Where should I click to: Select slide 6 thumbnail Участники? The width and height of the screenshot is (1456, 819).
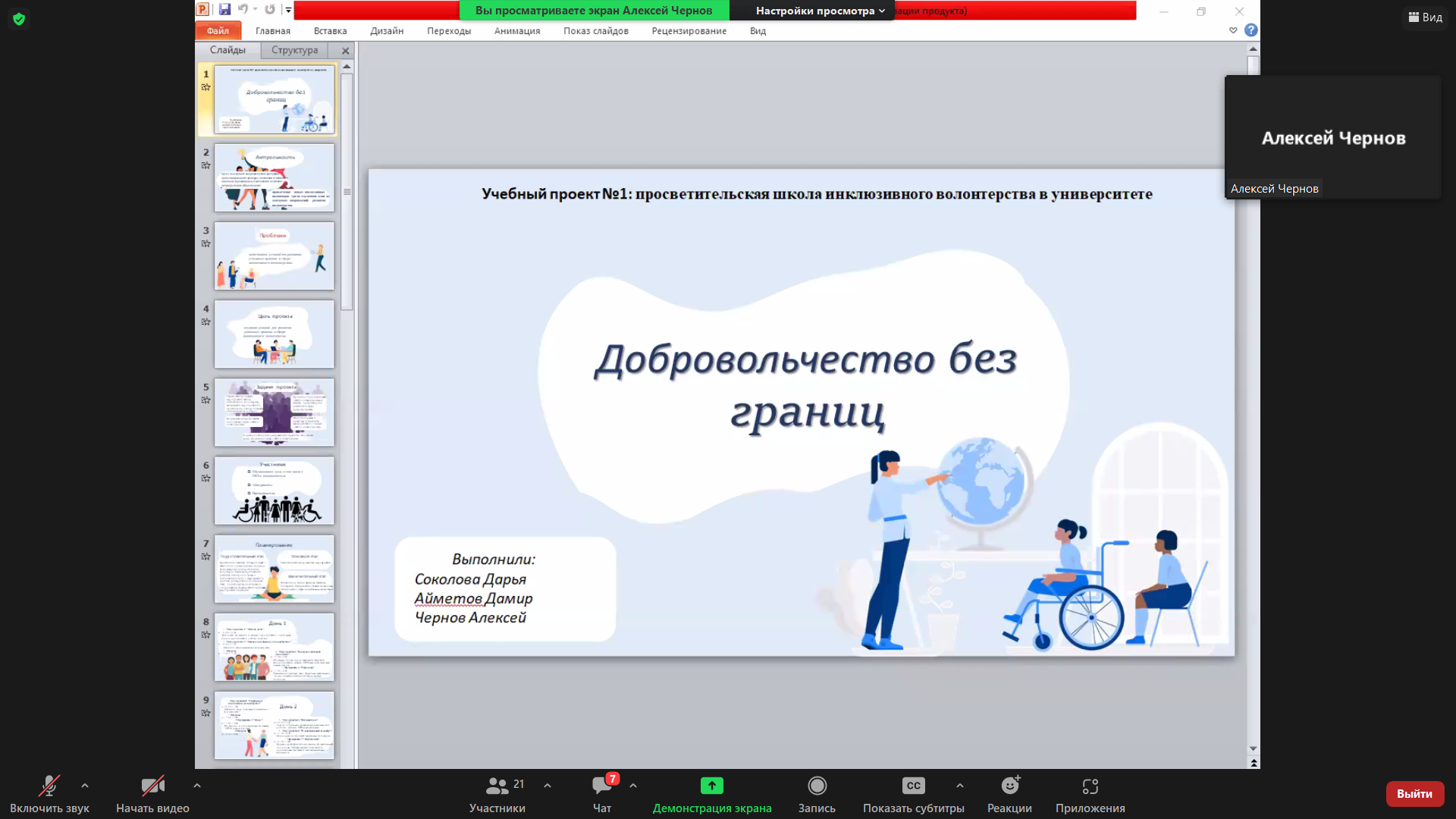pyautogui.click(x=274, y=491)
